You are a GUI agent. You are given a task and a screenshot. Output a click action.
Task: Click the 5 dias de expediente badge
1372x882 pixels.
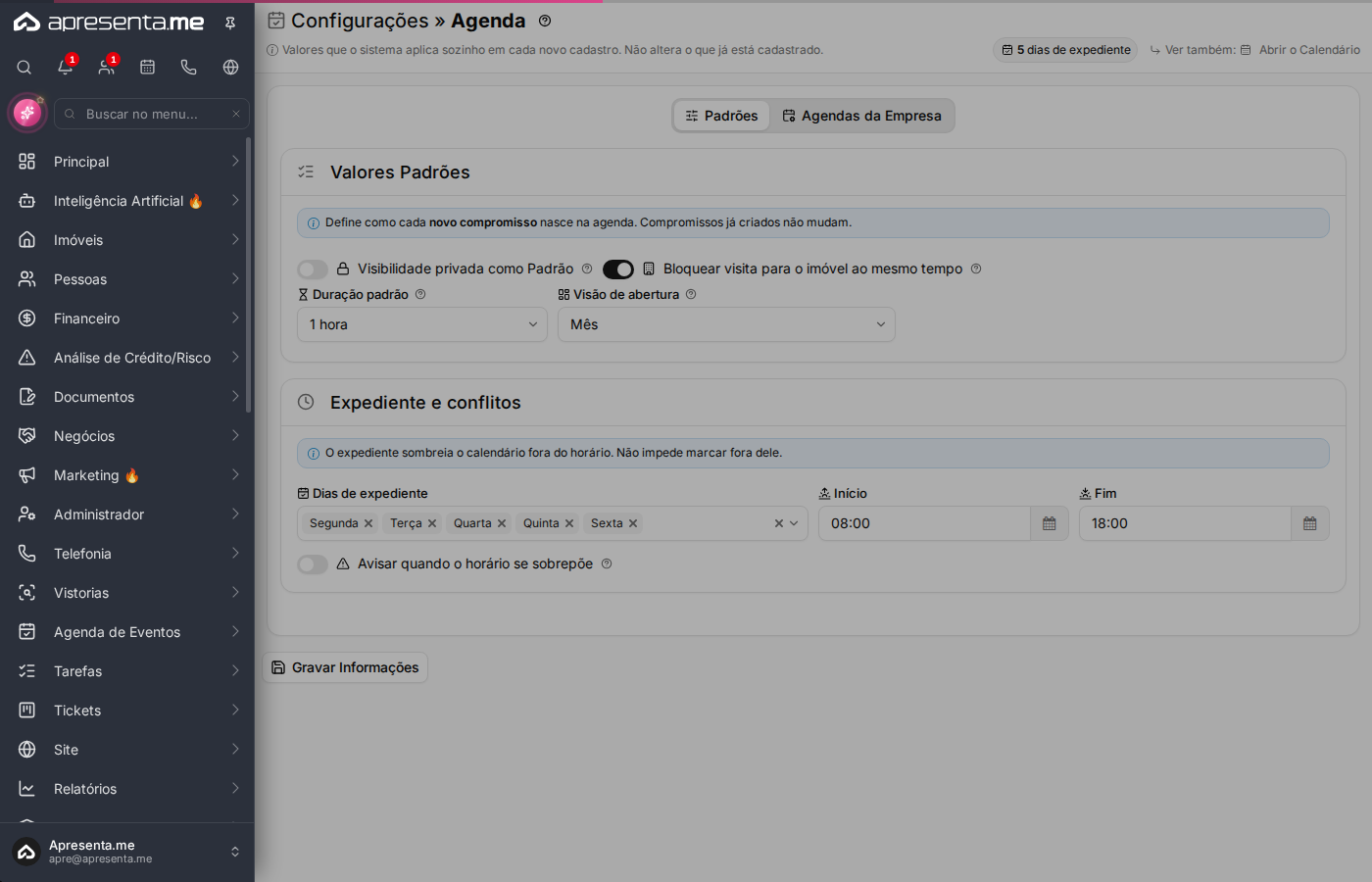(1065, 50)
